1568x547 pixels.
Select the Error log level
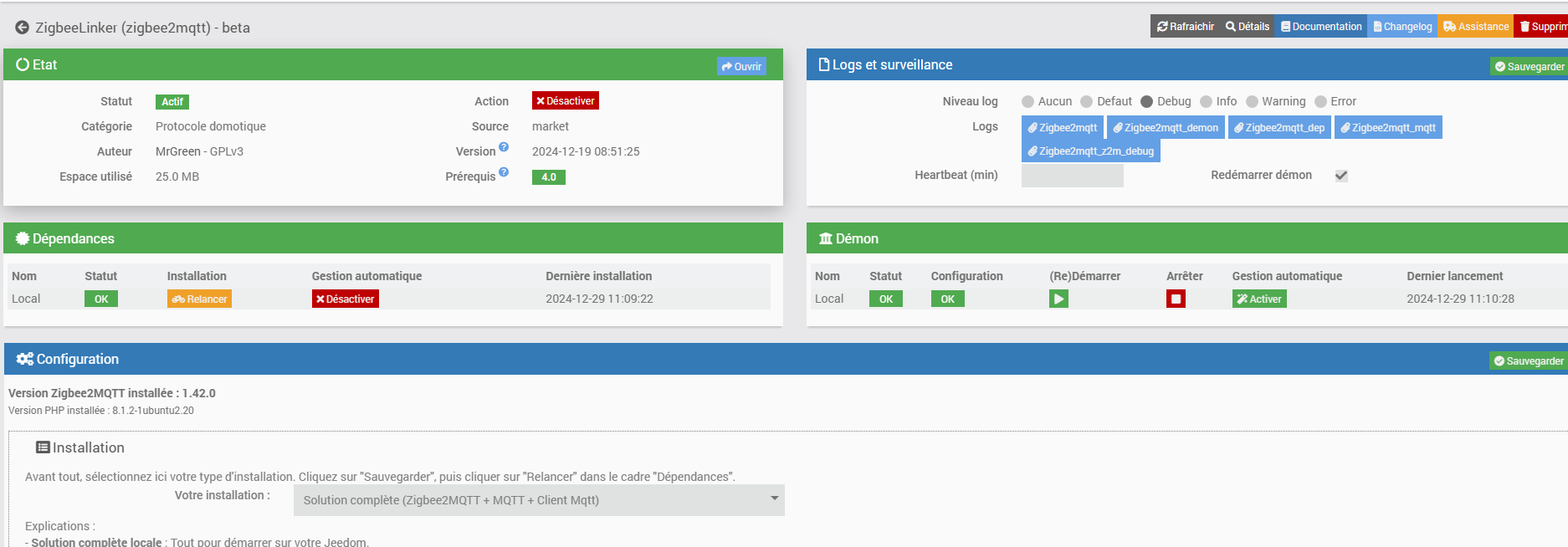point(1320,101)
